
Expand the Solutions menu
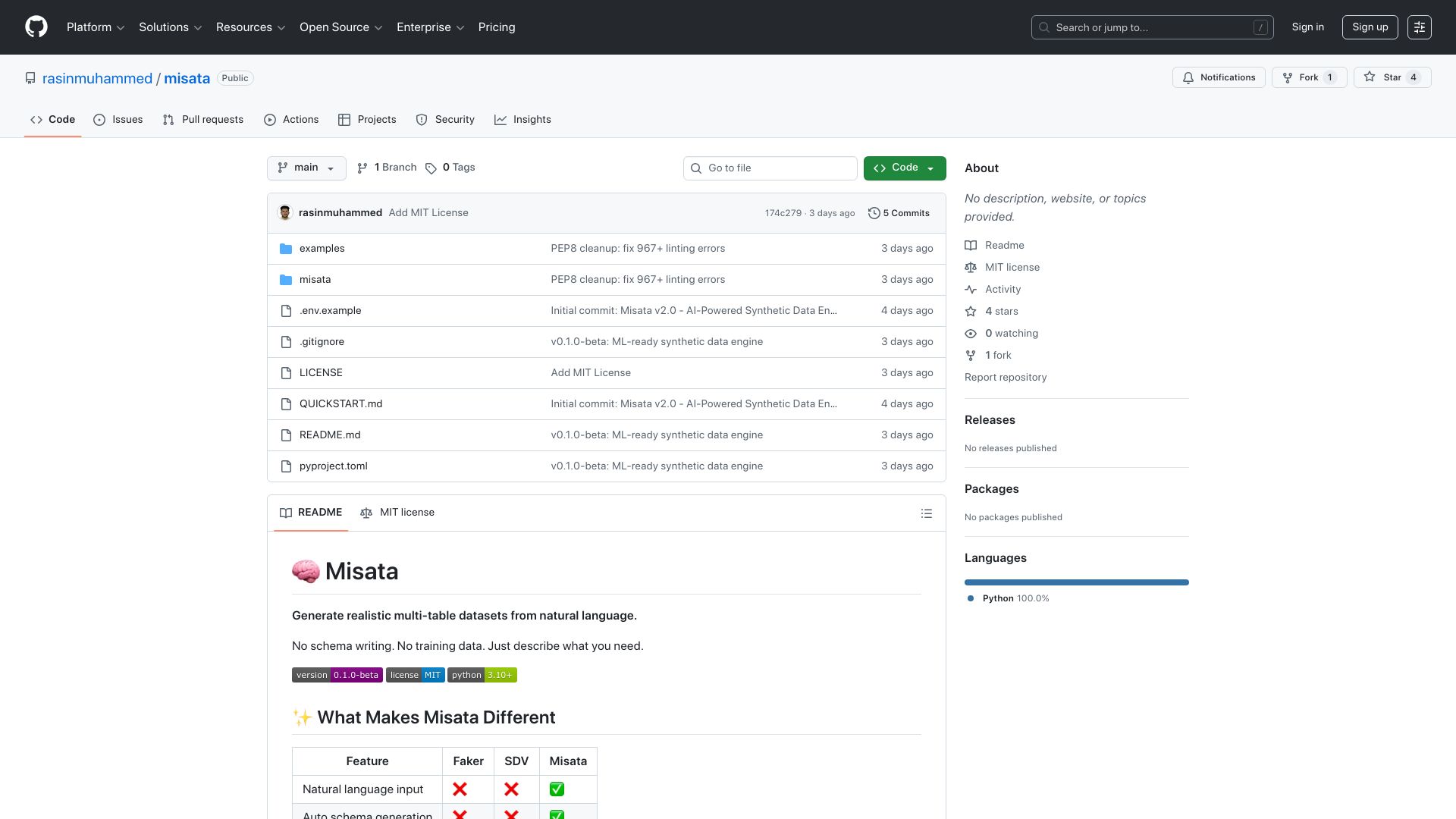pos(171,27)
